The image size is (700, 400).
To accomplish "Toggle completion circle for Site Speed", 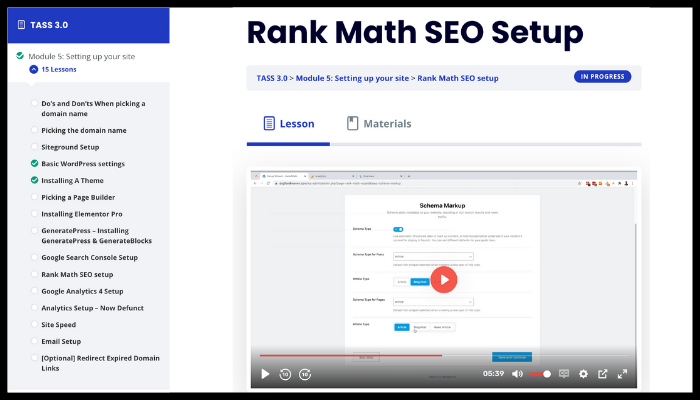I will [x=34, y=324].
